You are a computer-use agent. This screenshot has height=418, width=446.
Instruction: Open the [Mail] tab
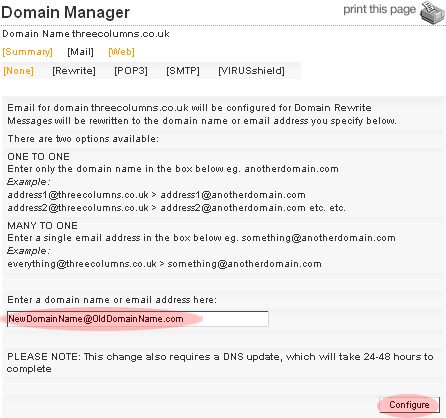[80, 52]
